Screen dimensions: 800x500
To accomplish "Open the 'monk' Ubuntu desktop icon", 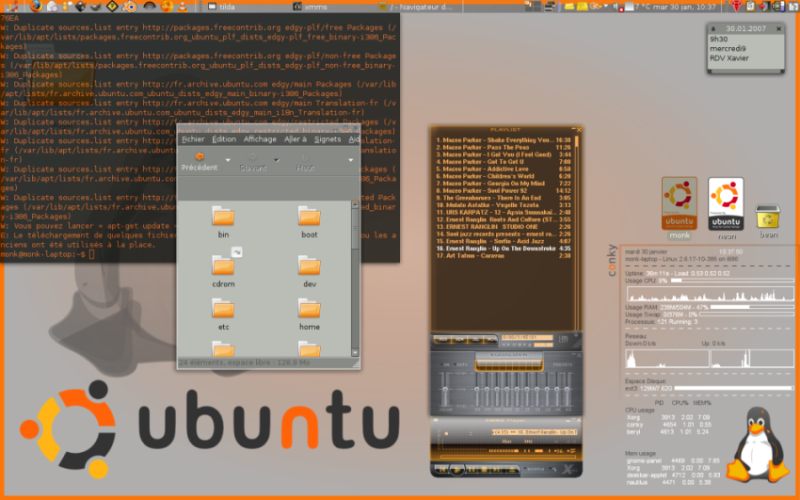I will click(679, 209).
